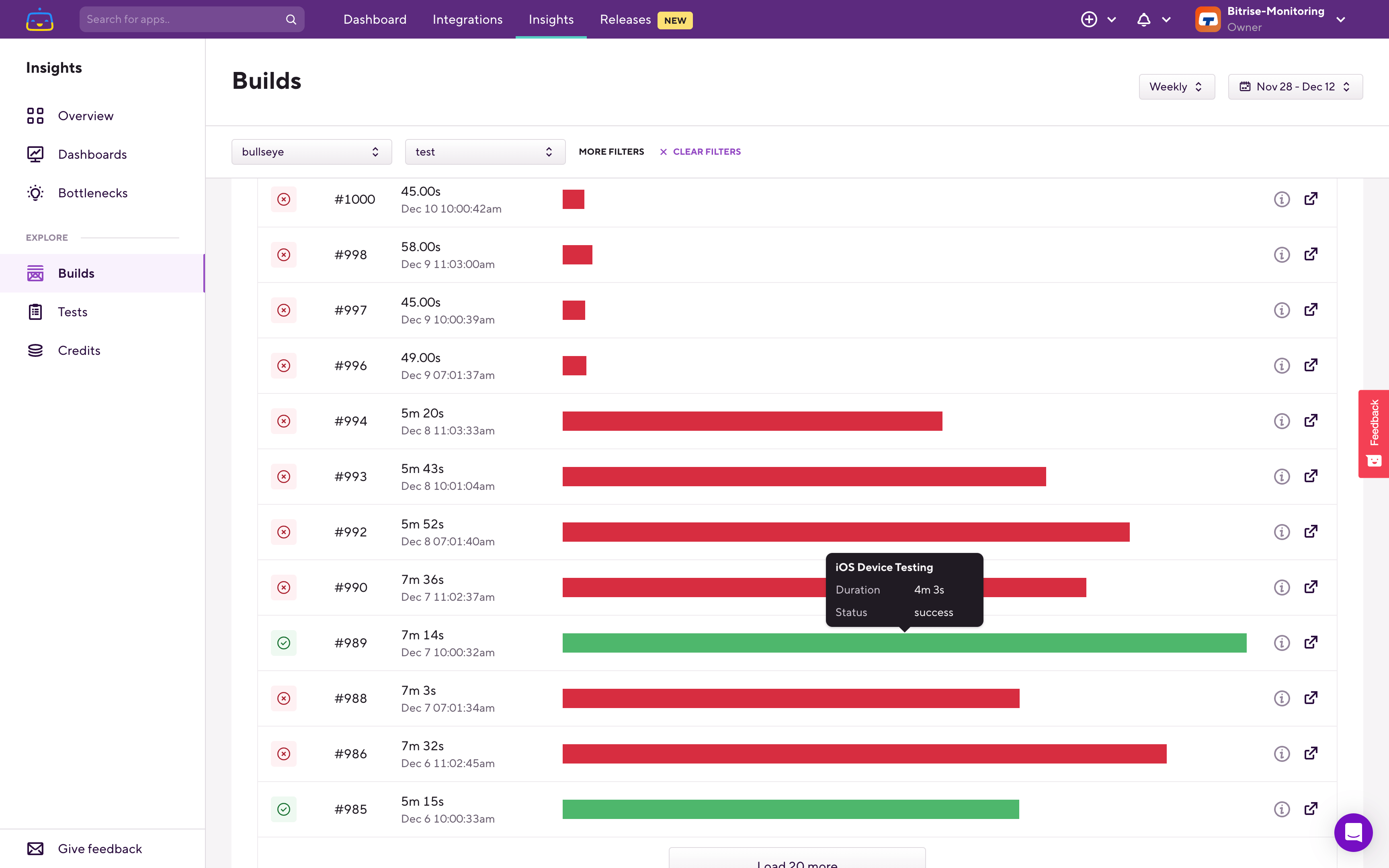The image size is (1389, 868).
Task: Open the Nov 28 - Dec 12 date picker
Action: 1295,87
